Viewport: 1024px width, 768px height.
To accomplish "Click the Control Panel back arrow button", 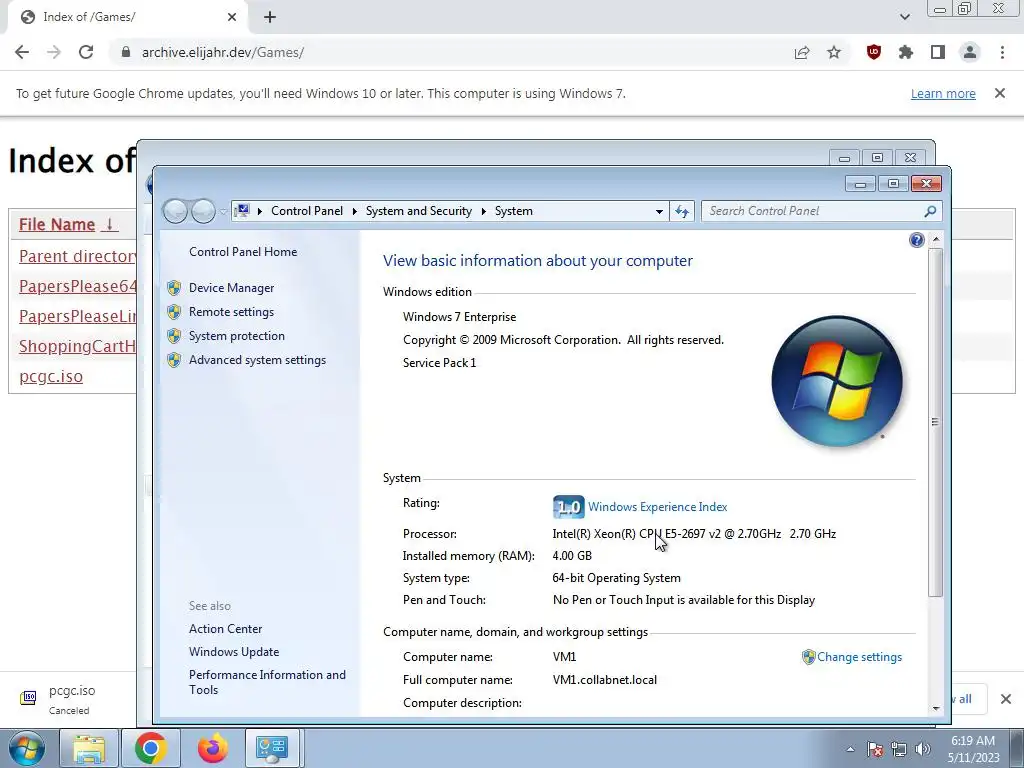I will point(175,211).
